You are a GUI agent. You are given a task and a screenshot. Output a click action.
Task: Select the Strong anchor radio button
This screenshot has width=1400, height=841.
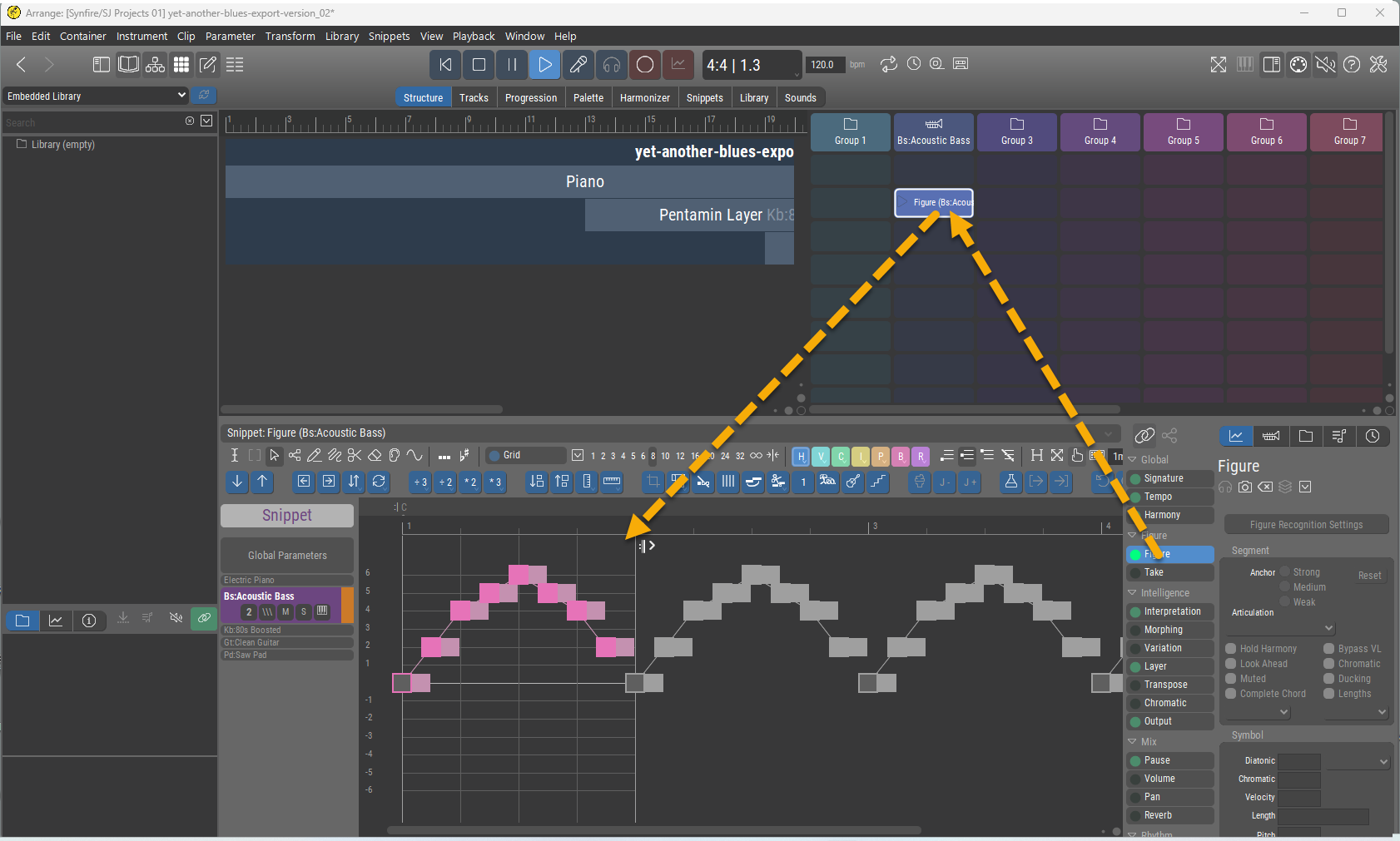[1285, 571]
